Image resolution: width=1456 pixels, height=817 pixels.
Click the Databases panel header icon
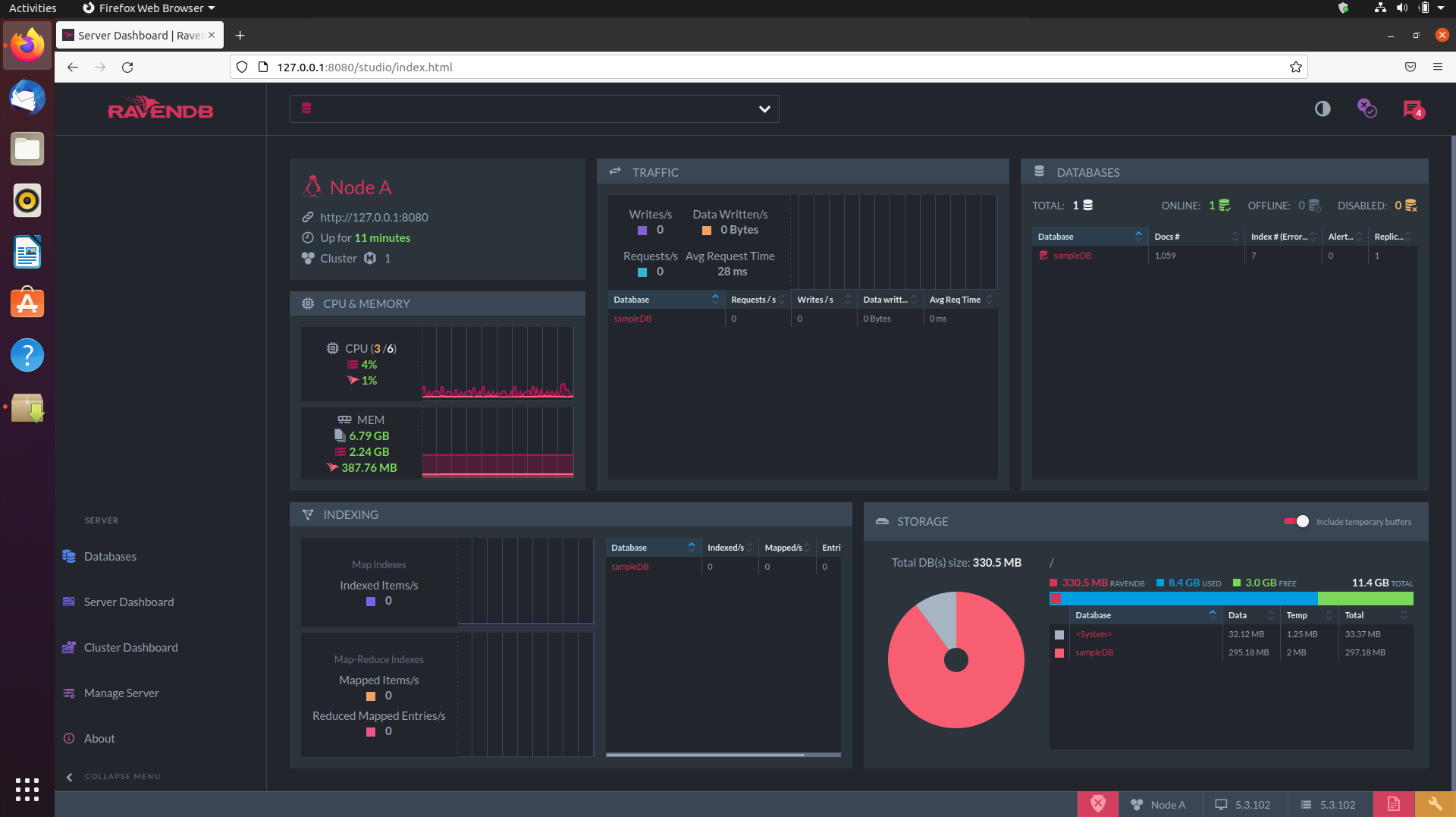[x=1040, y=171]
